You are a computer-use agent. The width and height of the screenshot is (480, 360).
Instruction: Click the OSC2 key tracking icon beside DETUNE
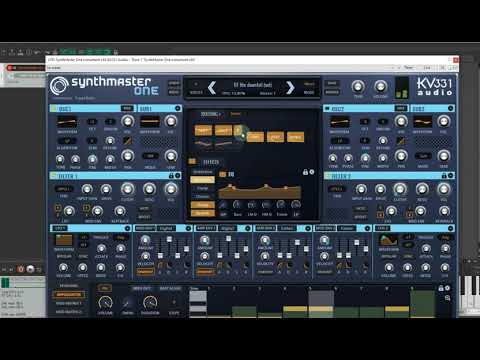pyautogui.click(x=401, y=141)
